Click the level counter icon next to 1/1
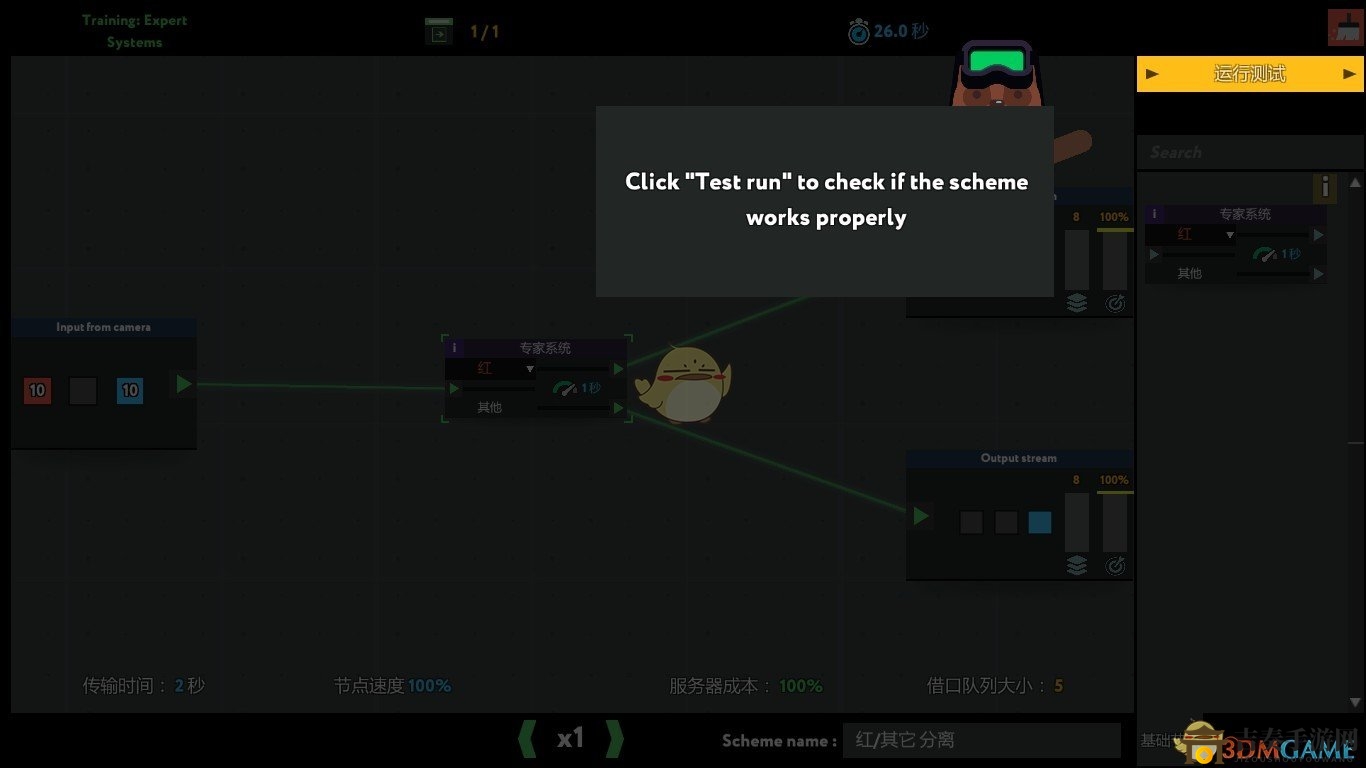This screenshot has height=768, width=1366. pos(438,32)
